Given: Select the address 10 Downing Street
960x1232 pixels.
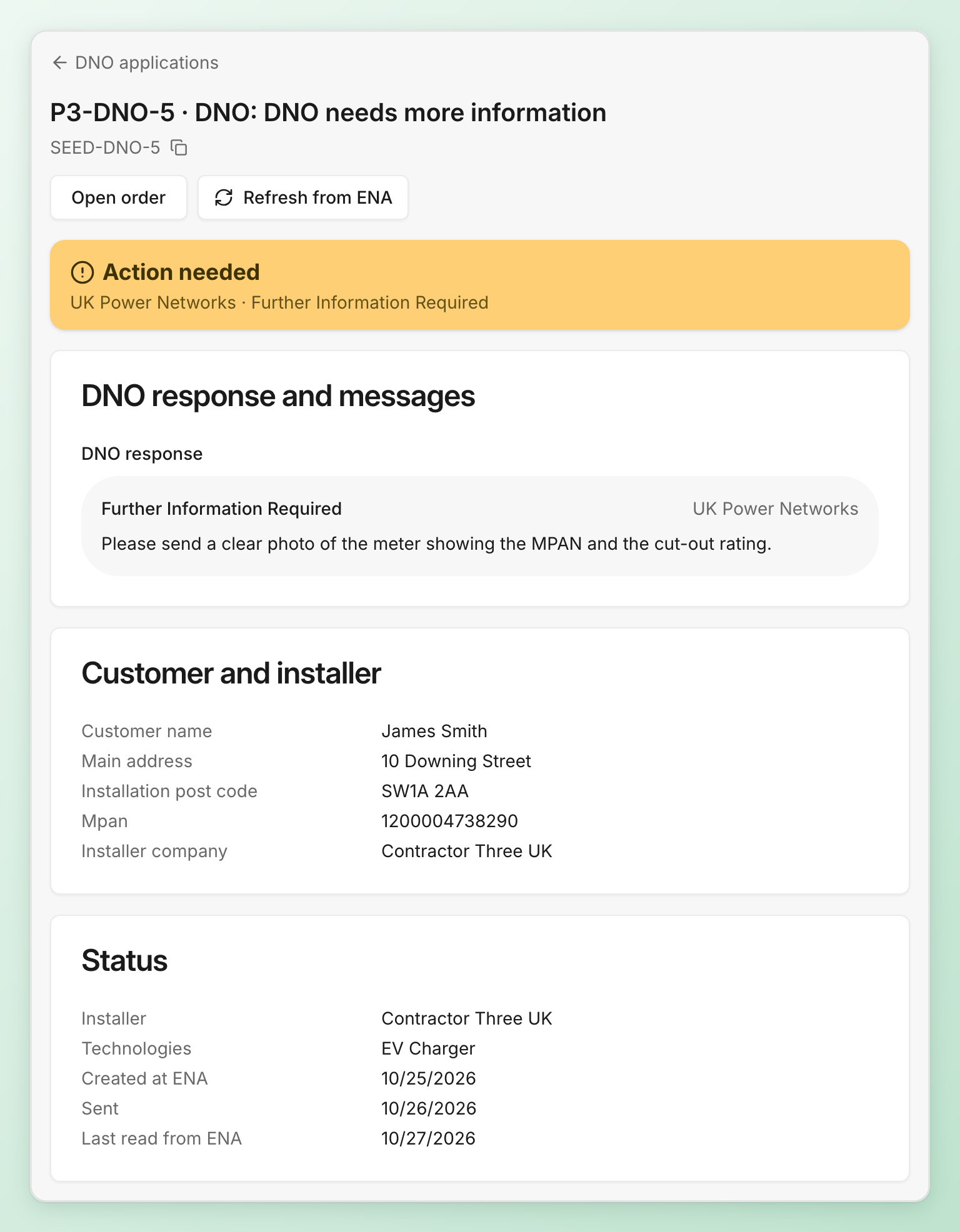Looking at the screenshot, I should [456, 761].
